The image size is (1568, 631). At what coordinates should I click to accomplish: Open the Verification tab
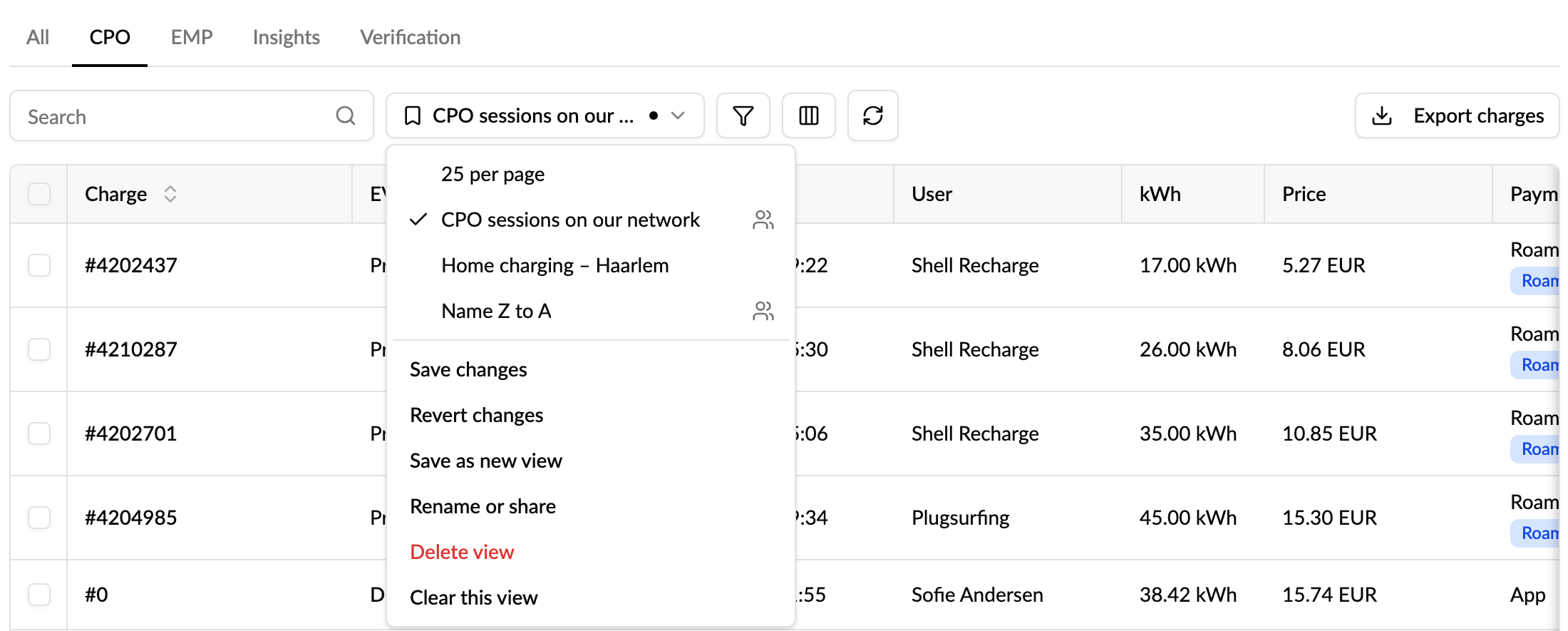click(410, 37)
